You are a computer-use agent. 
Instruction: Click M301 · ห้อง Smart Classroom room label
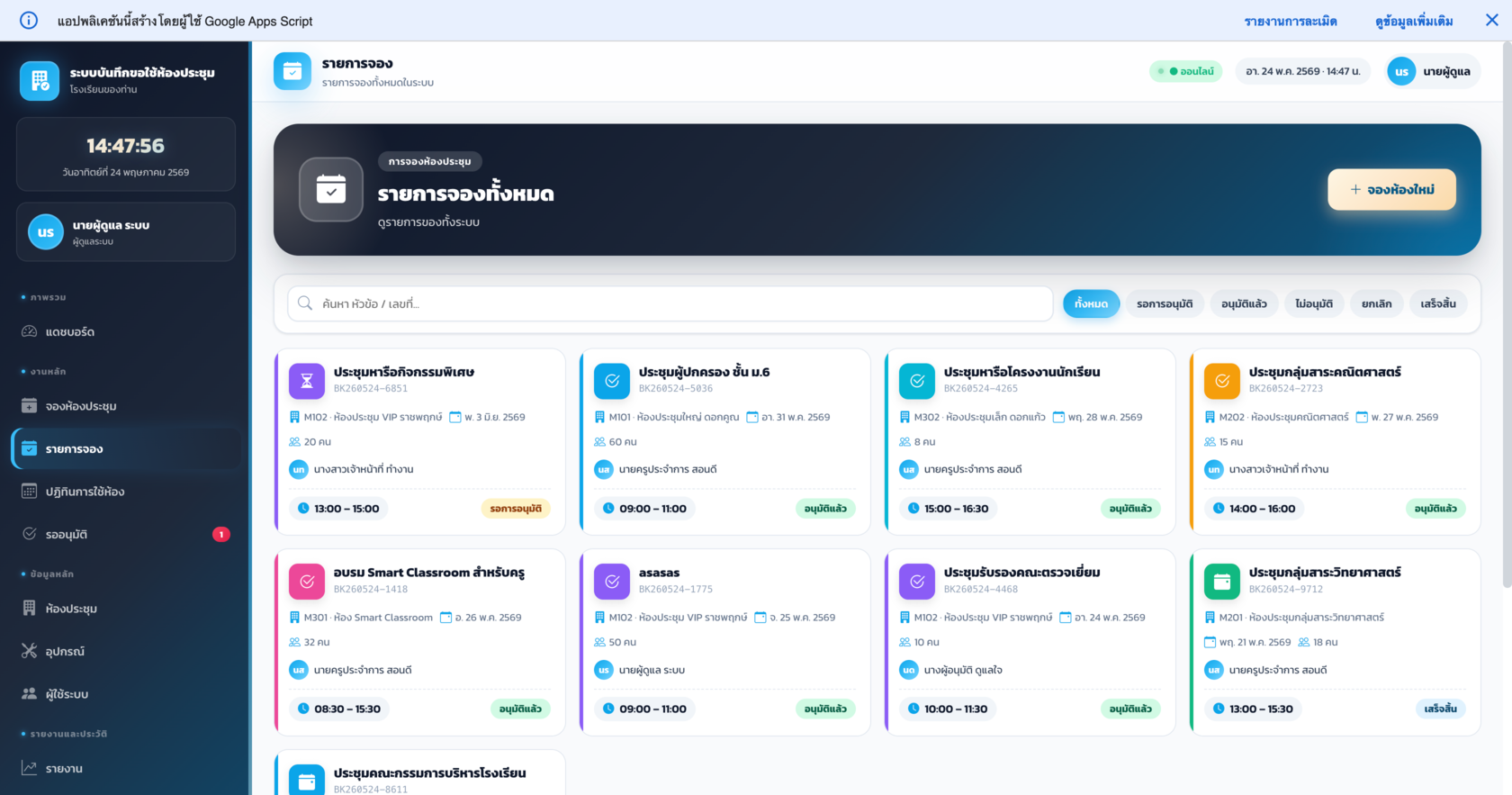pyautogui.click(x=368, y=618)
